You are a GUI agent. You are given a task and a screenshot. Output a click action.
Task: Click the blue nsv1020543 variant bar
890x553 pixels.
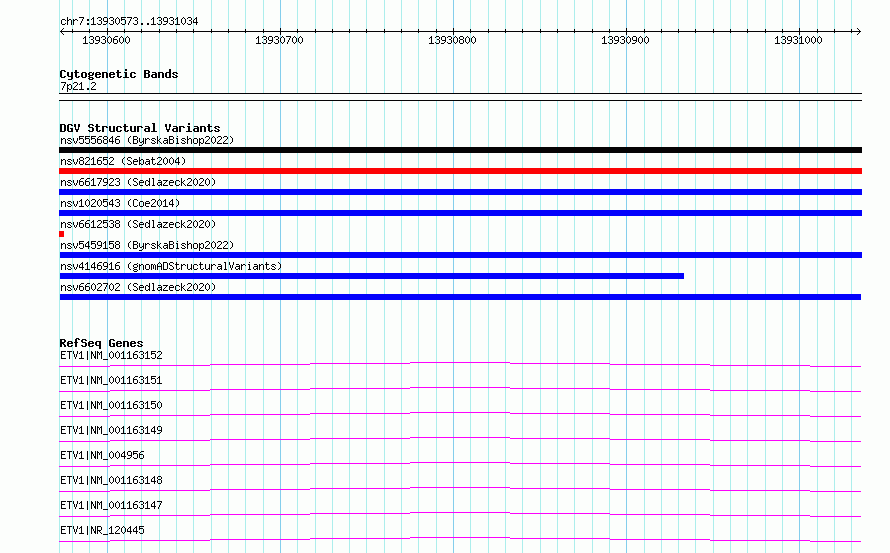click(x=460, y=213)
